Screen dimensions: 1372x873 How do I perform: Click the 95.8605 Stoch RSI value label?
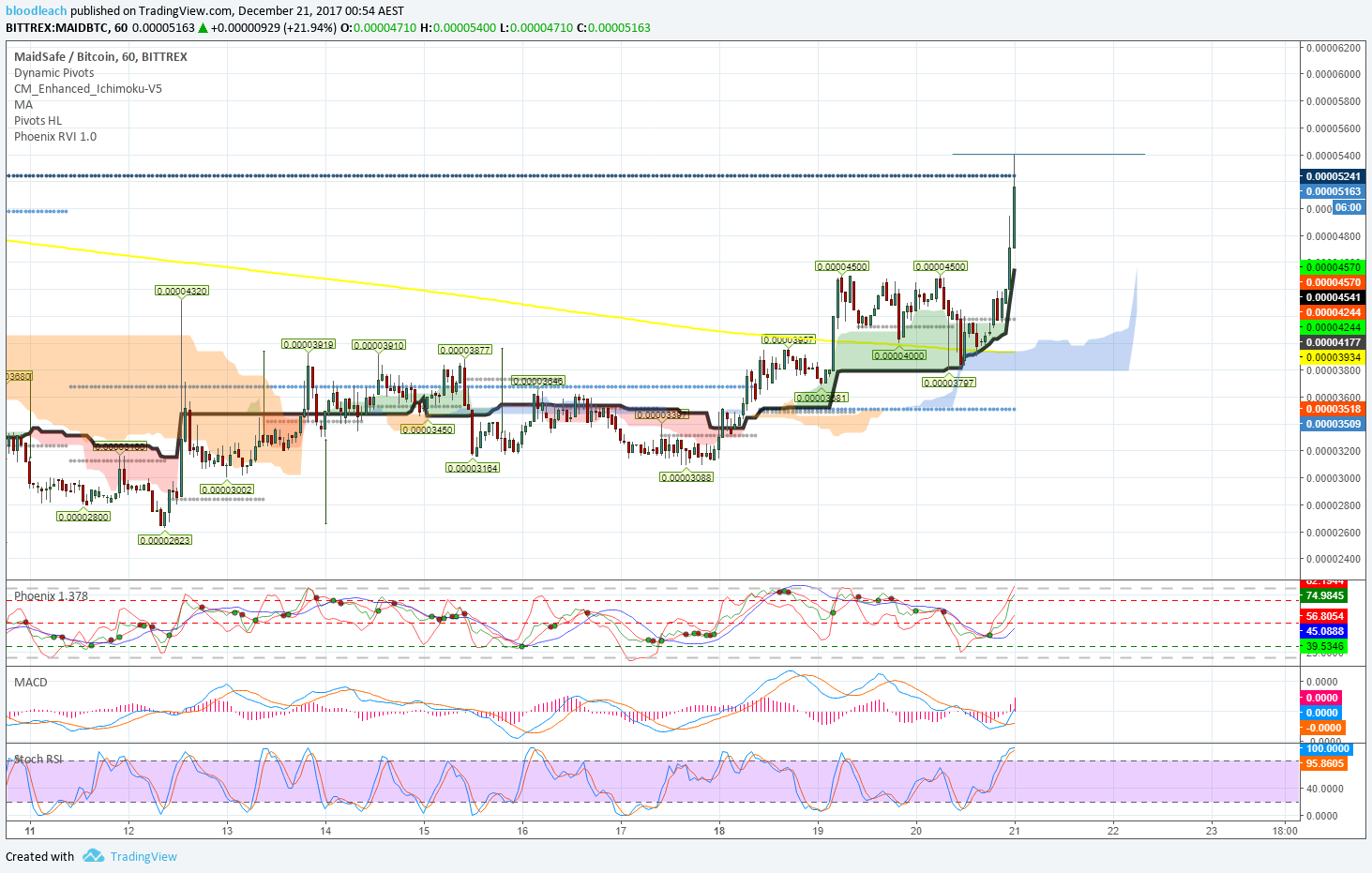(x=1324, y=764)
